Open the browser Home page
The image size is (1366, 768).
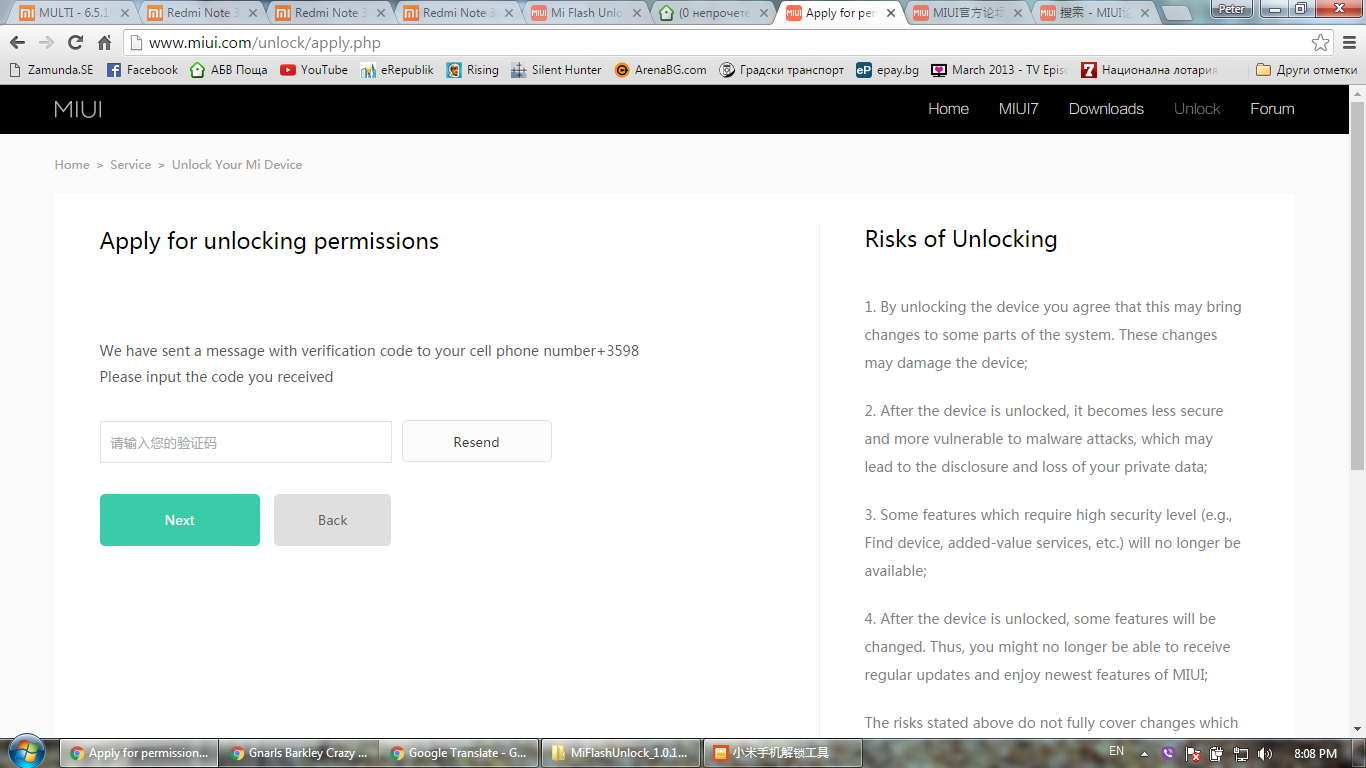point(104,43)
